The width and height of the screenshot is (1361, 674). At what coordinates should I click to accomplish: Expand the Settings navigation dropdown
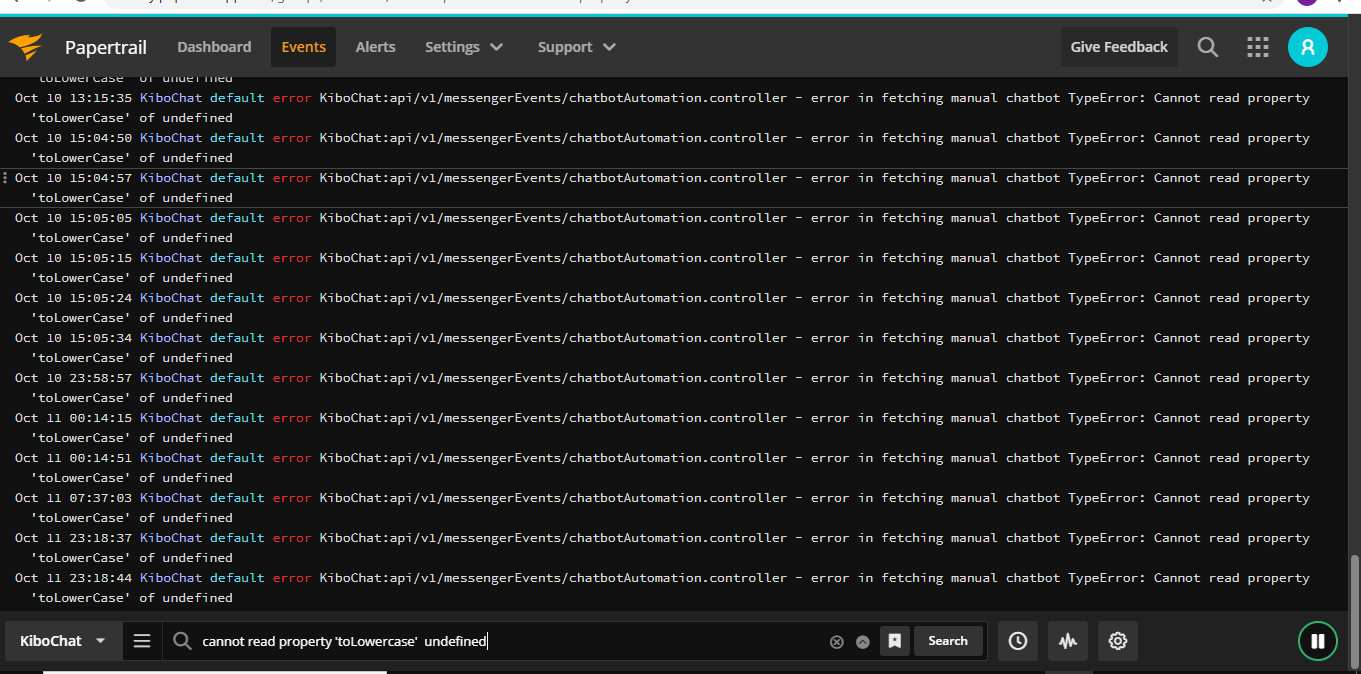pyautogui.click(x=463, y=46)
